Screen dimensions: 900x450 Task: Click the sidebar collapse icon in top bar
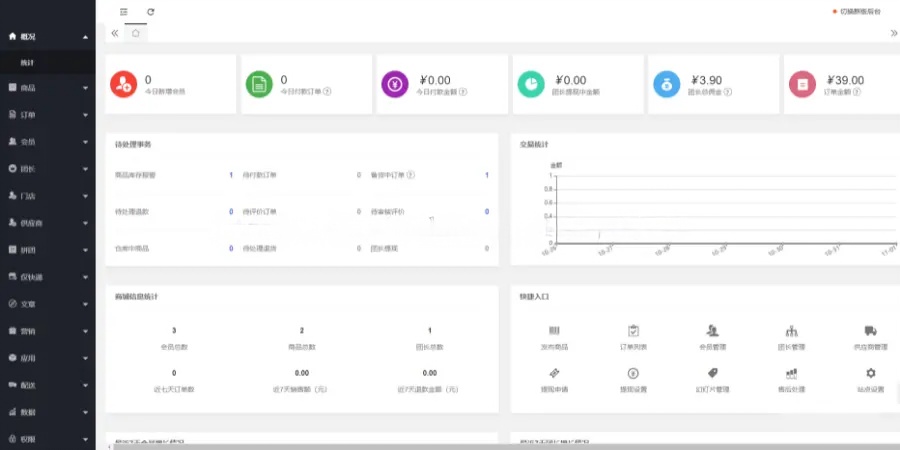click(124, 11)
